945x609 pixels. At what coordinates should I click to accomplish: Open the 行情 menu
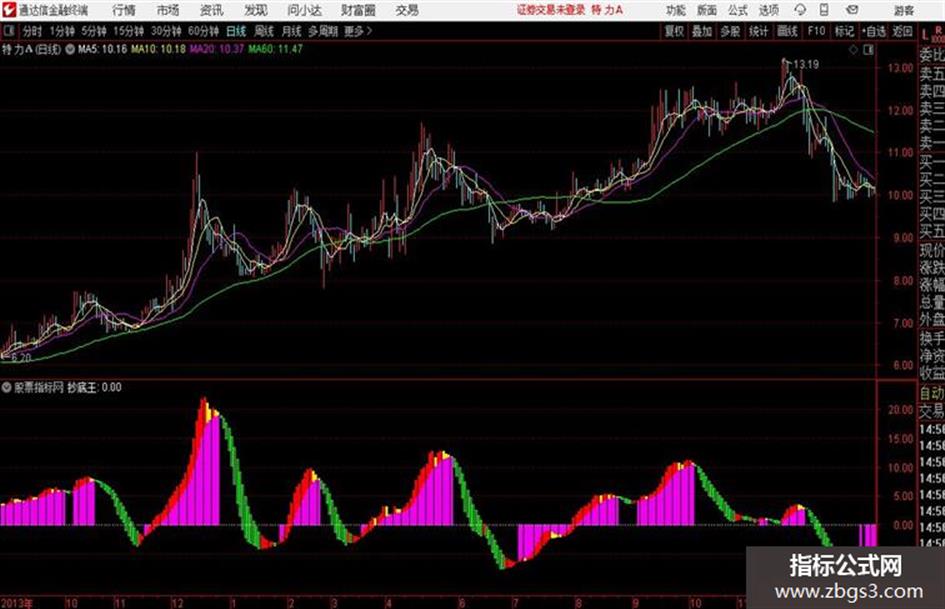(x=124, y=10)
